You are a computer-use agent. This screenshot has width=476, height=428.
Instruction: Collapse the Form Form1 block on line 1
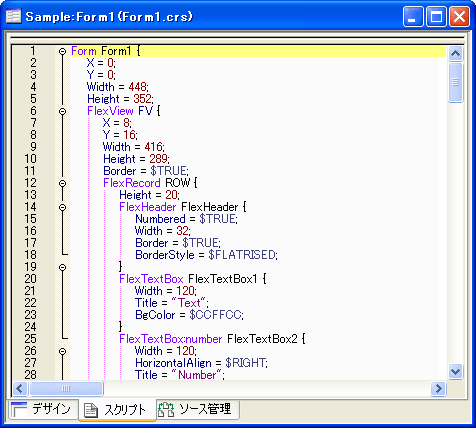pos(62,51)
